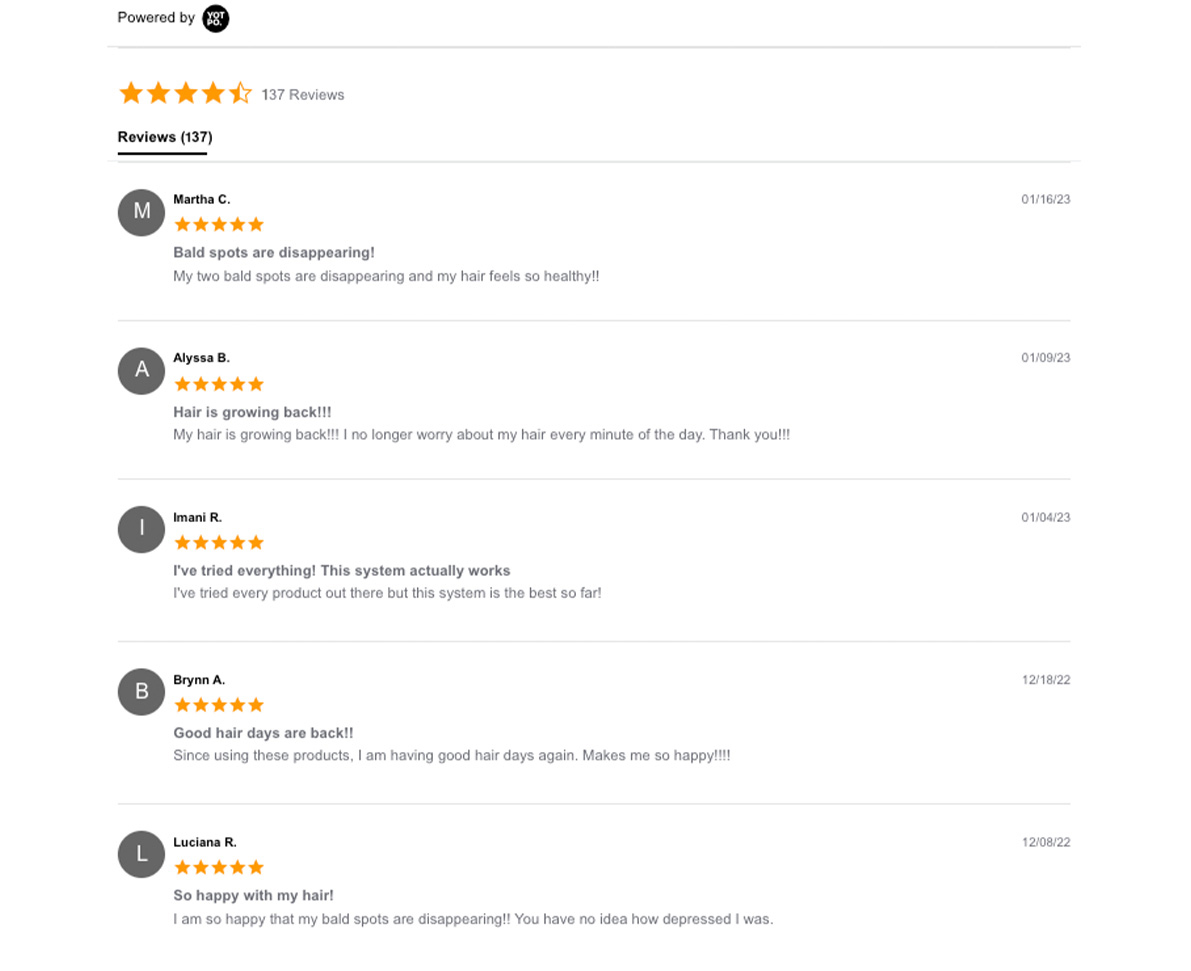The width and height of the screenshot is (1191, 971).
Task: Open the Reviews (137) tab
Action: point(165,138)
